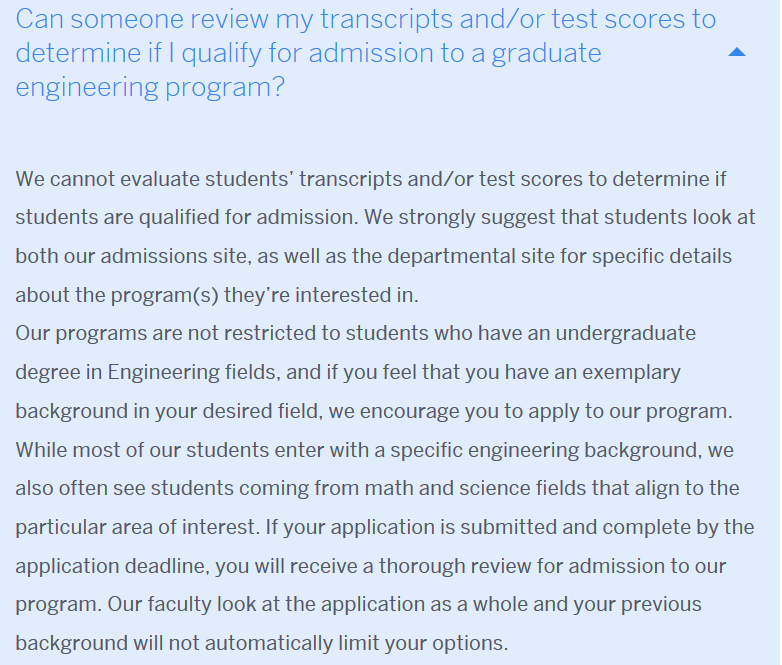This screenshot has width=782, height=665.
Task: Click the question title about reviewing transcripts
Action: (366, 53)
